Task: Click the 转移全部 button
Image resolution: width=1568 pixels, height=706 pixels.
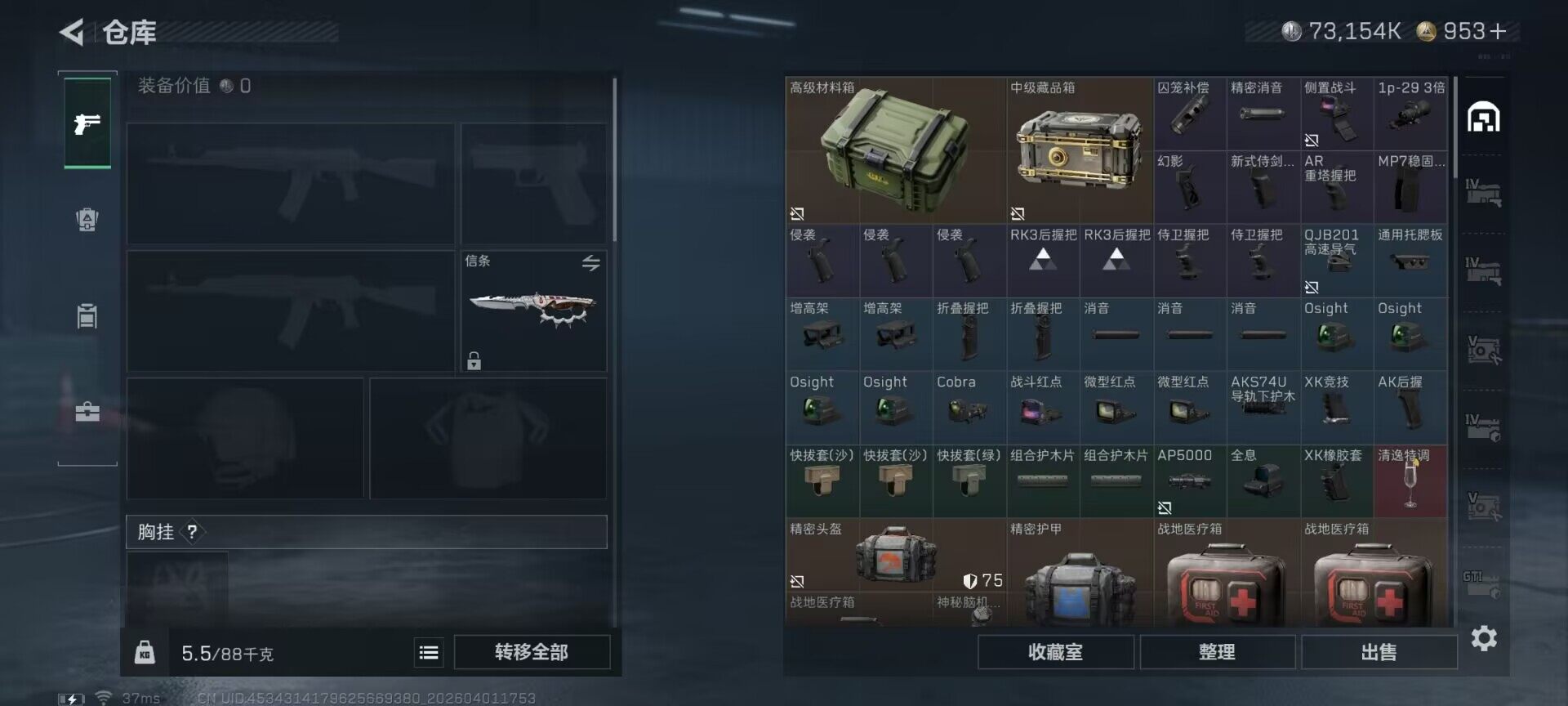Action: click(x=532, y=652)
